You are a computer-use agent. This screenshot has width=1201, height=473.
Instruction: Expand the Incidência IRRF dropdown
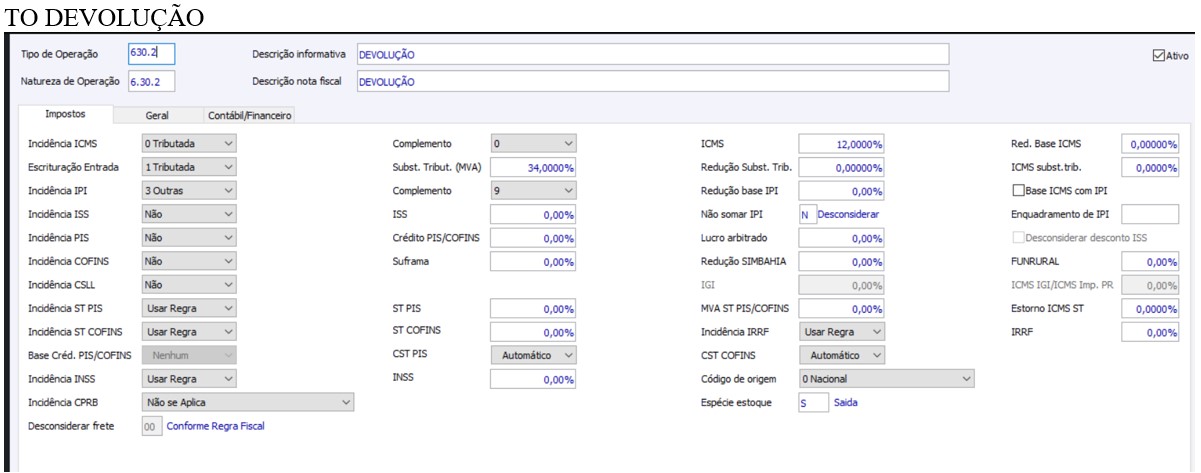[843, 331]
